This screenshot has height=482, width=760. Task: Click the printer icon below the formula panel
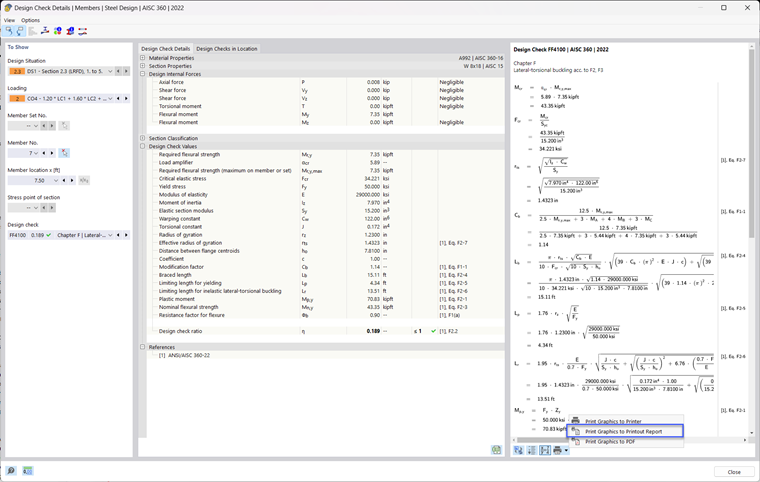point(557,450)
